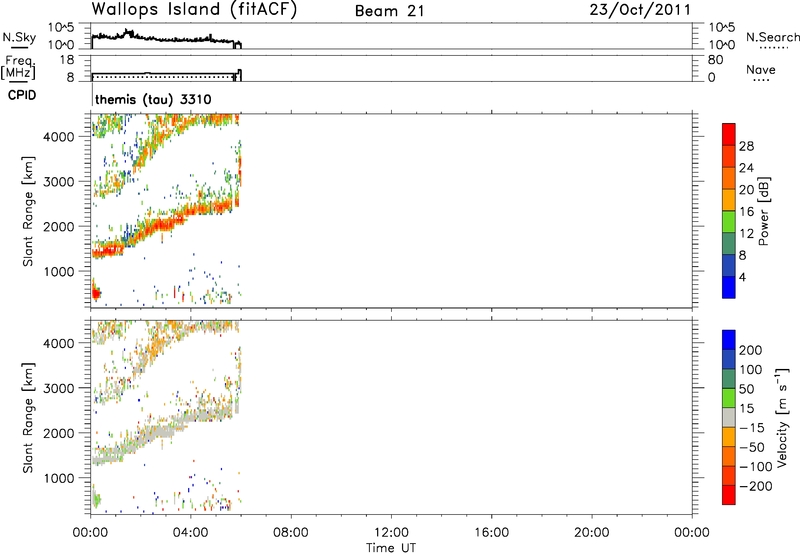Click the 'CPID' label
The height and width of the screenshot is (554, 800).
point(22,95)
